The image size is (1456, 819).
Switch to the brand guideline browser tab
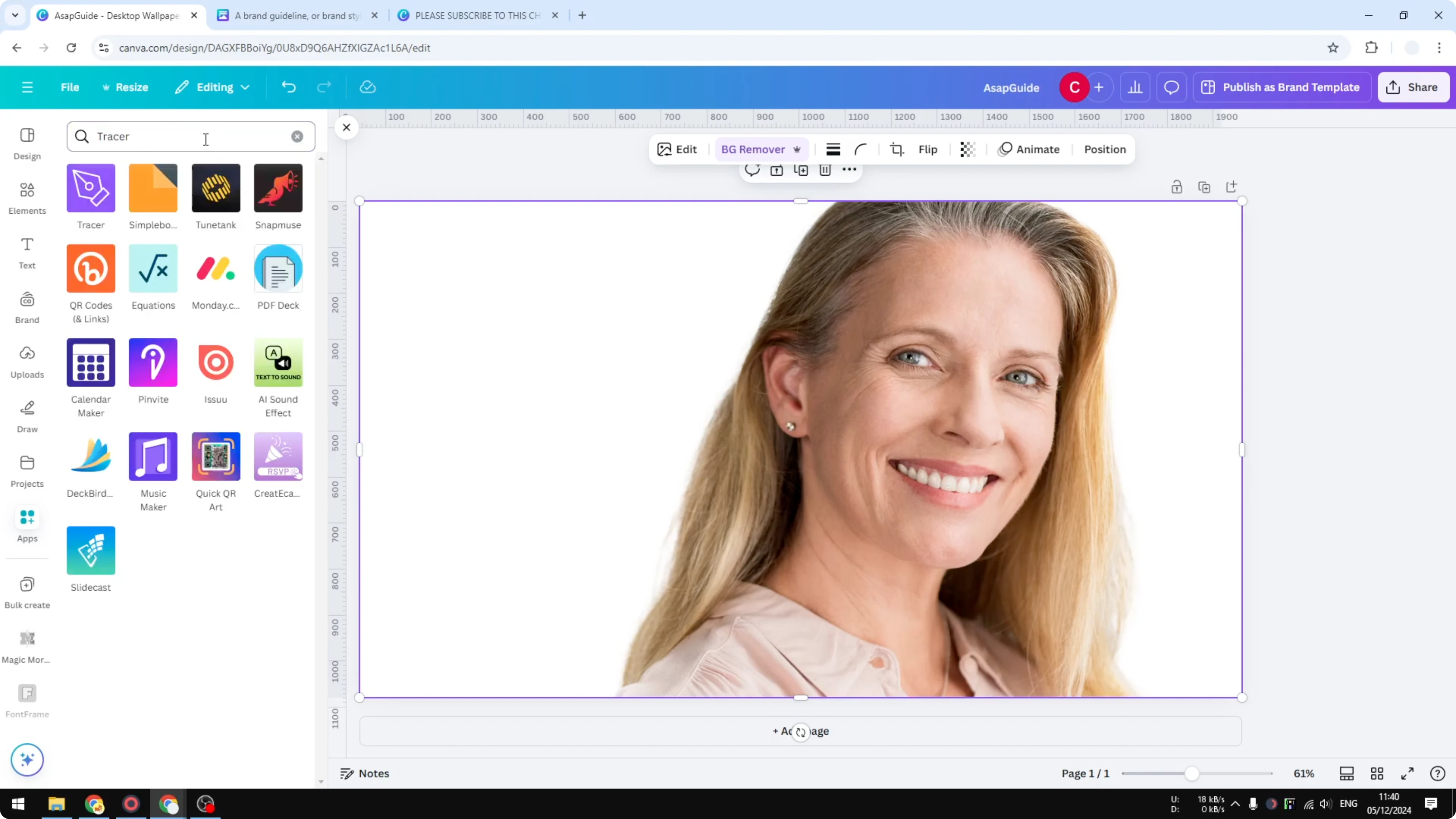[288, 15]
